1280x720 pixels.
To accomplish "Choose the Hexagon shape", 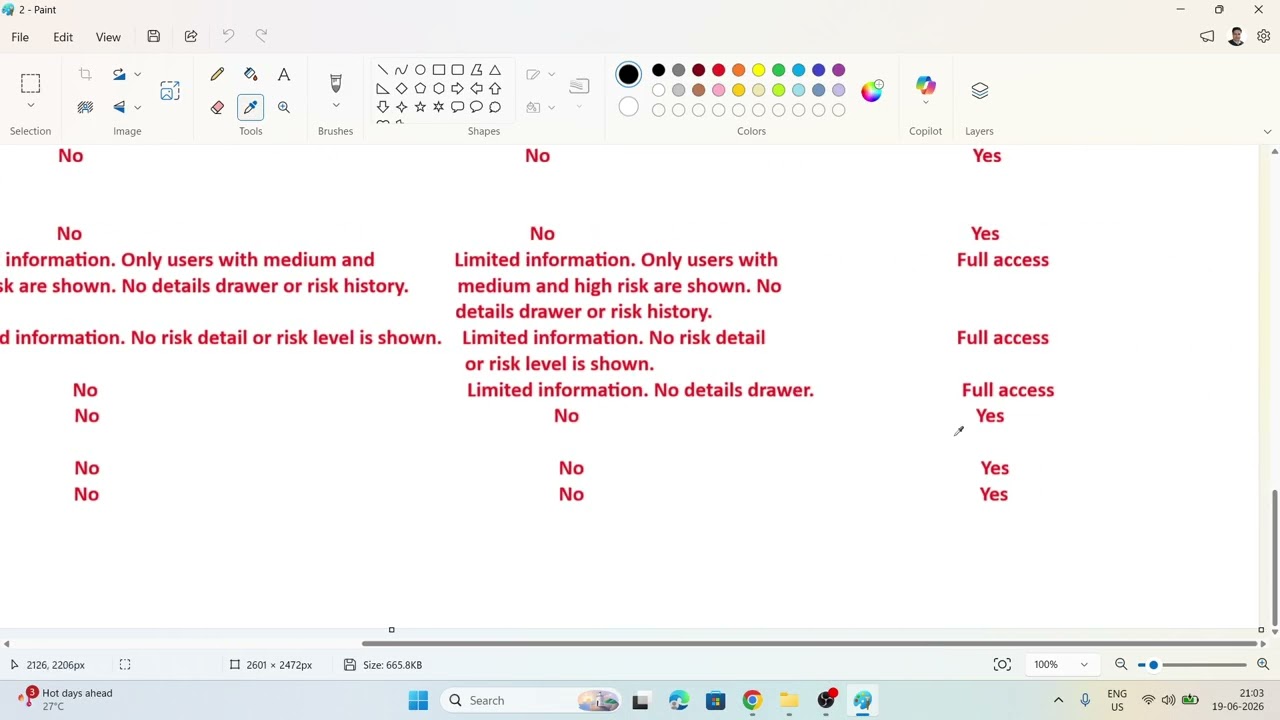I will click(x=439, y=88).
